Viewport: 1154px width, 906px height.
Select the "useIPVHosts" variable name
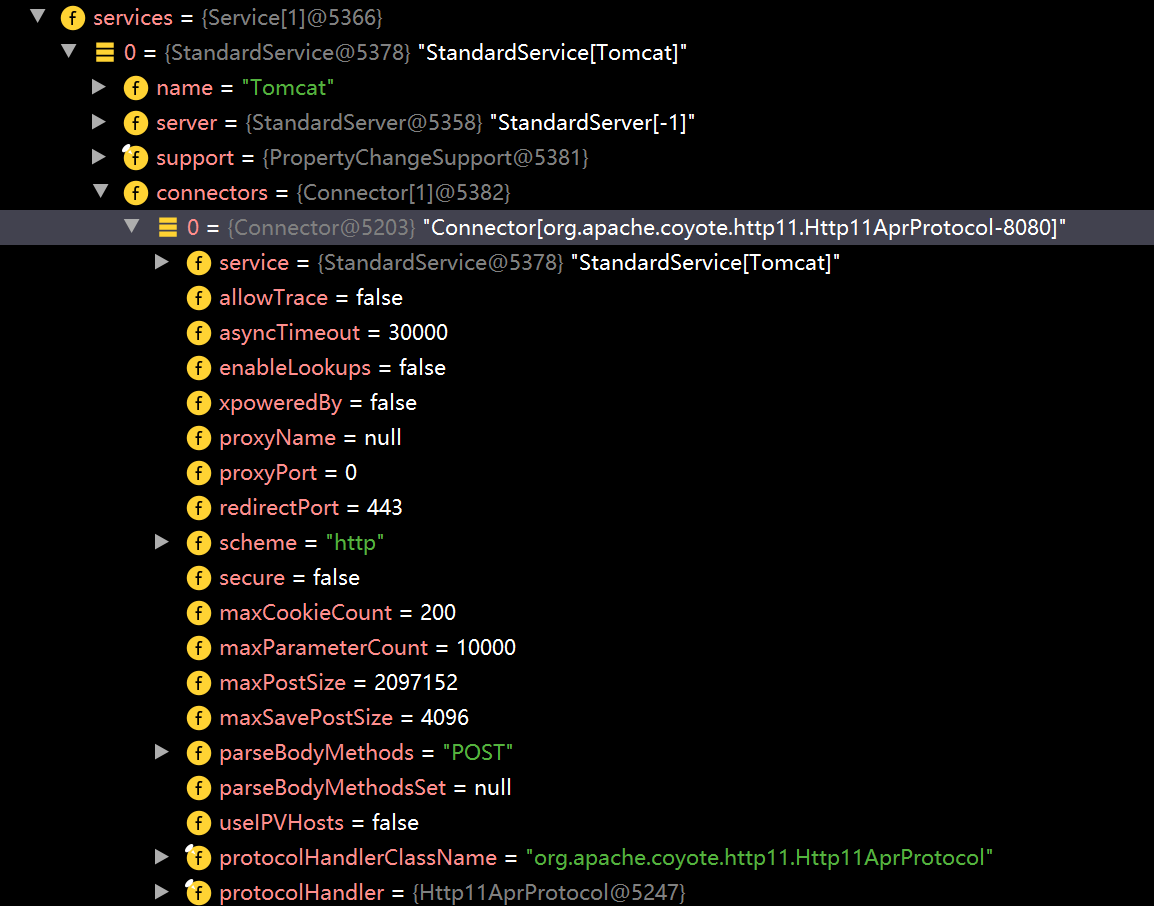pyautogui.click(x=281, y=822)
